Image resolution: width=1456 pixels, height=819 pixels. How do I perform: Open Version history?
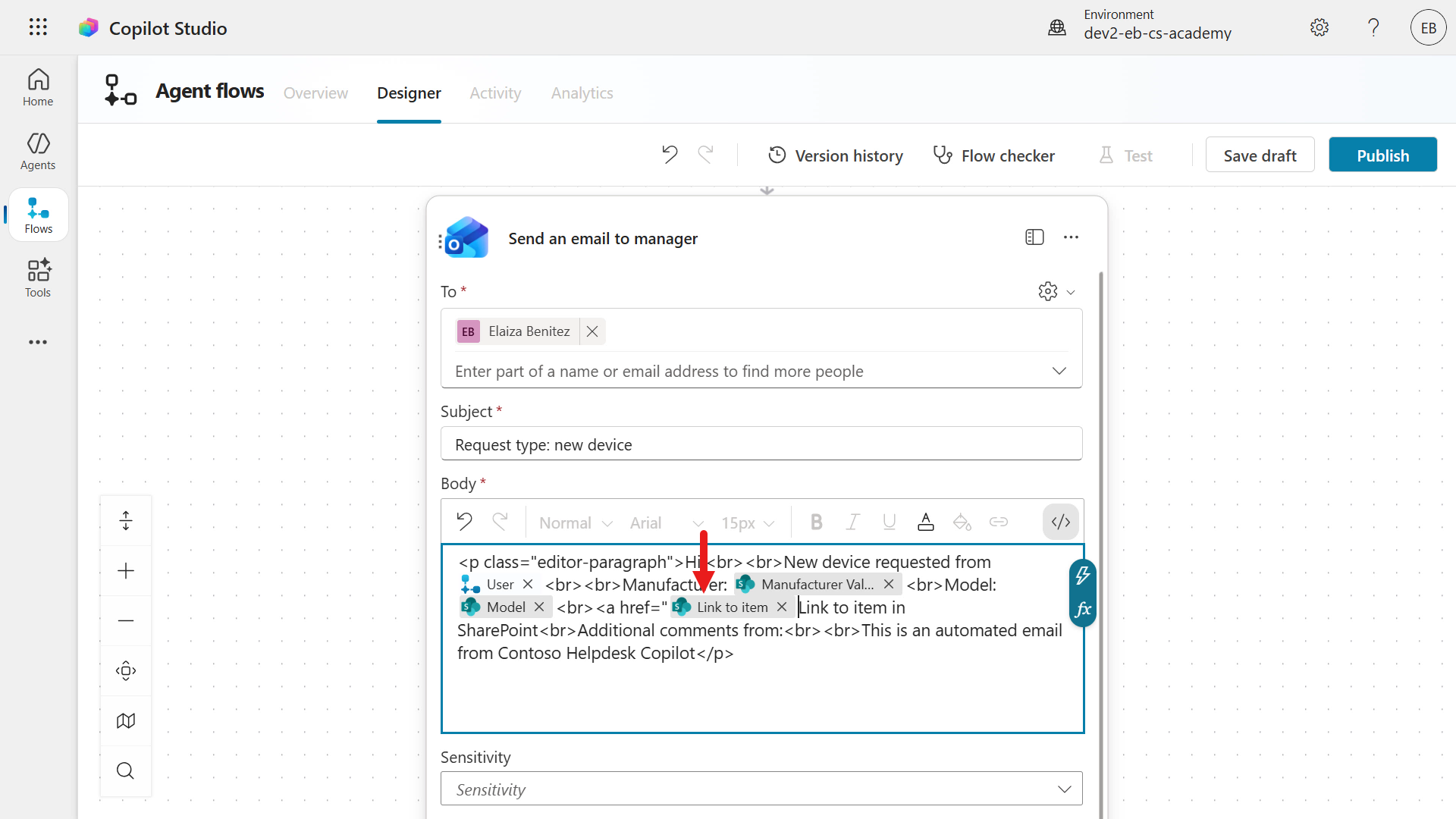coord(836,155)
